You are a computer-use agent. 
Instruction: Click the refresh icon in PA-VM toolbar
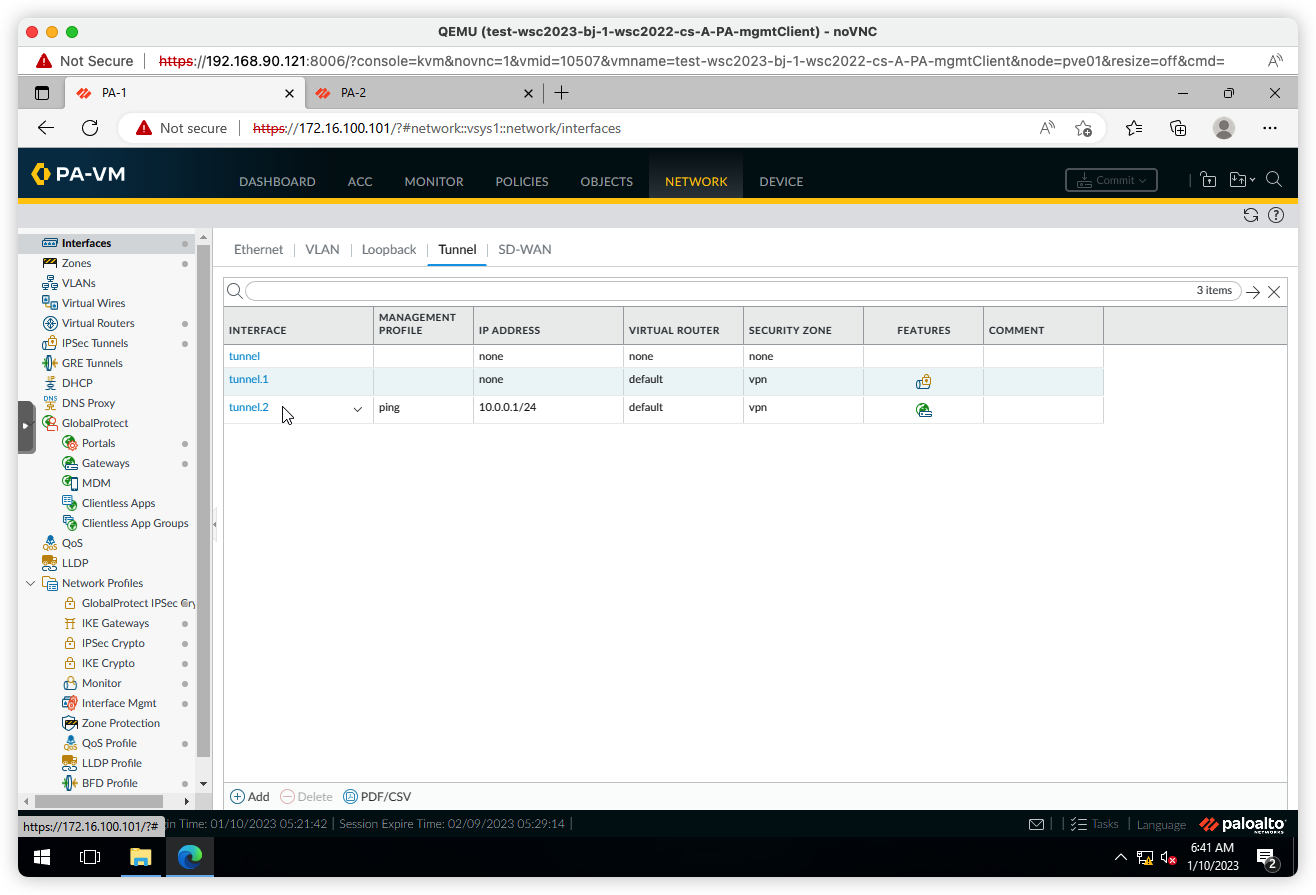[x=1250, y=215]
